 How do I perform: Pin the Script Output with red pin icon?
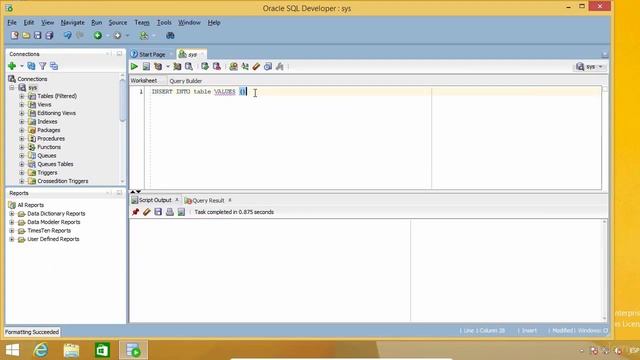[135, 212]
